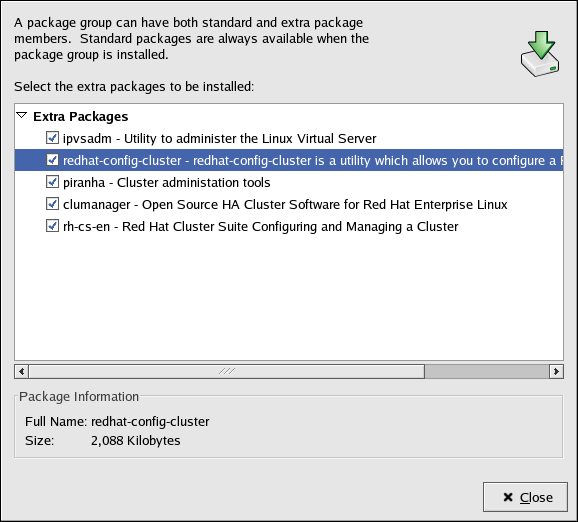Select the piranha Cluster administration tools row
The image size is (578, 522).
[x=289, y=182]
